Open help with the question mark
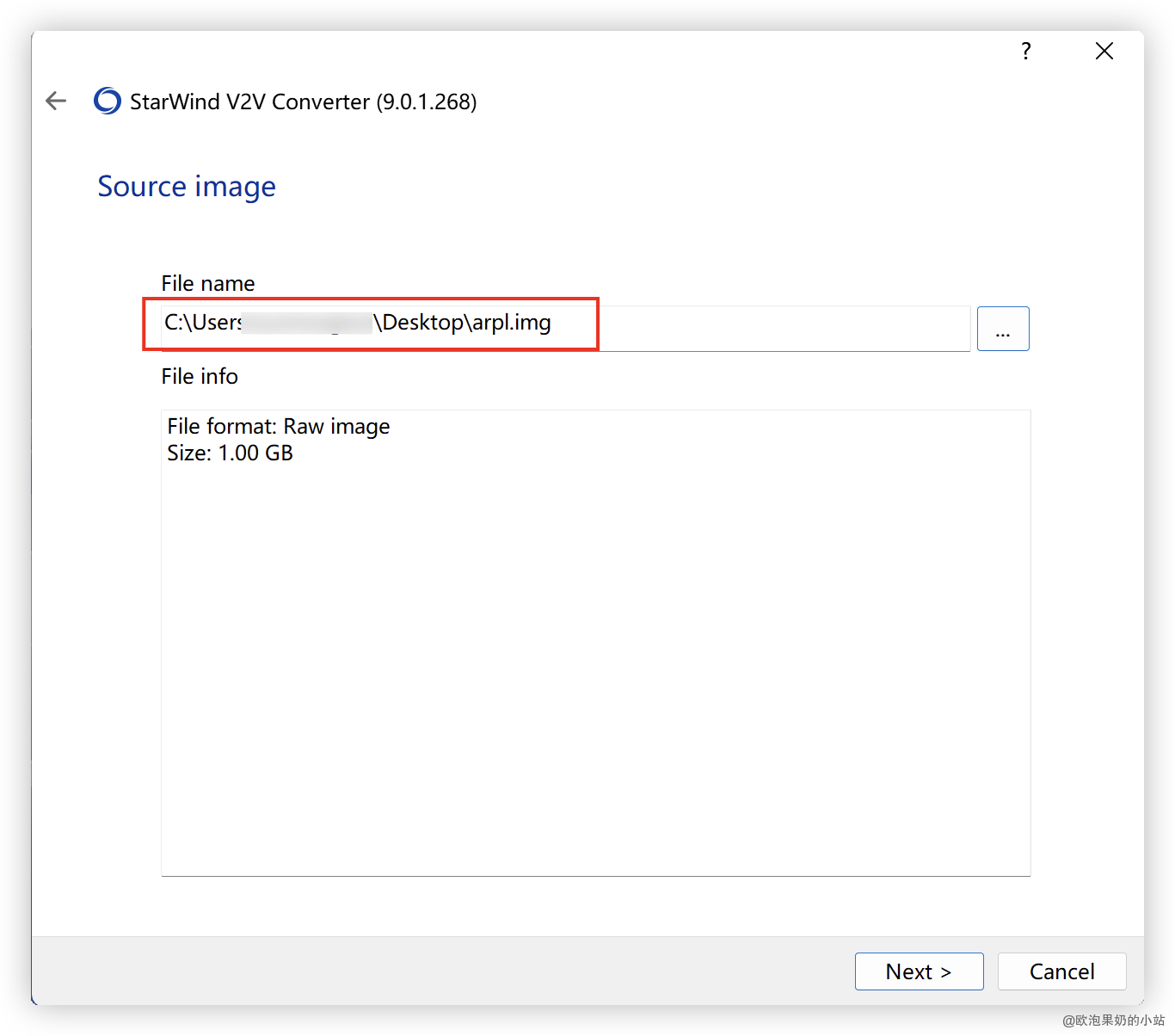The width and height of the screenshot is (1175, 1036). (x=1025, y=51)
